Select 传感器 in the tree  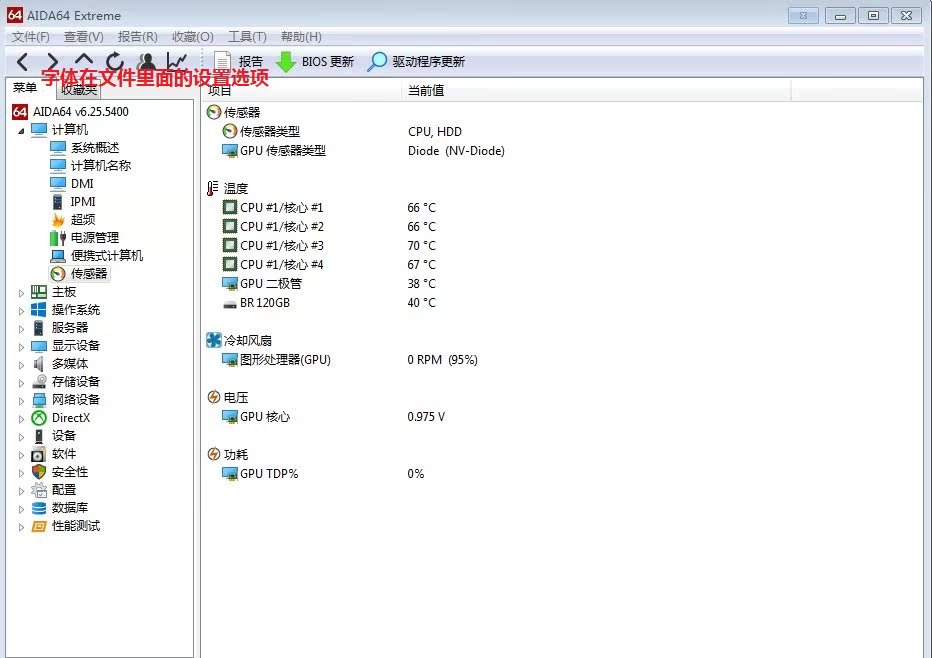point(79,273)
